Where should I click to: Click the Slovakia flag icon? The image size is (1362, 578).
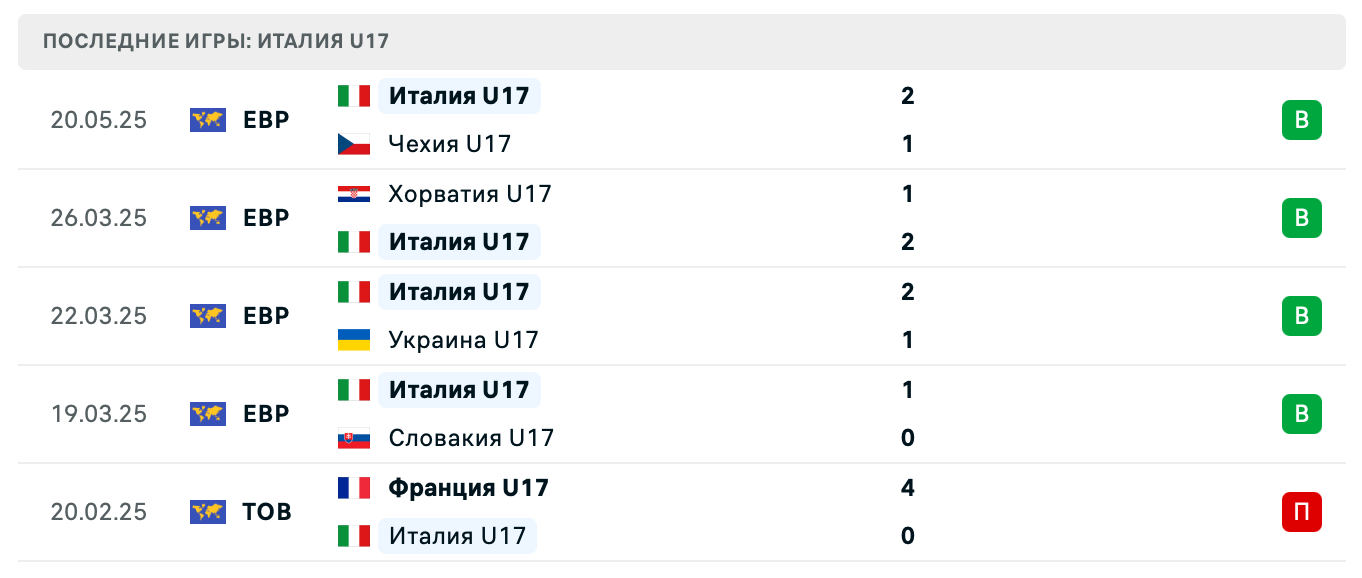coord(354,438)
